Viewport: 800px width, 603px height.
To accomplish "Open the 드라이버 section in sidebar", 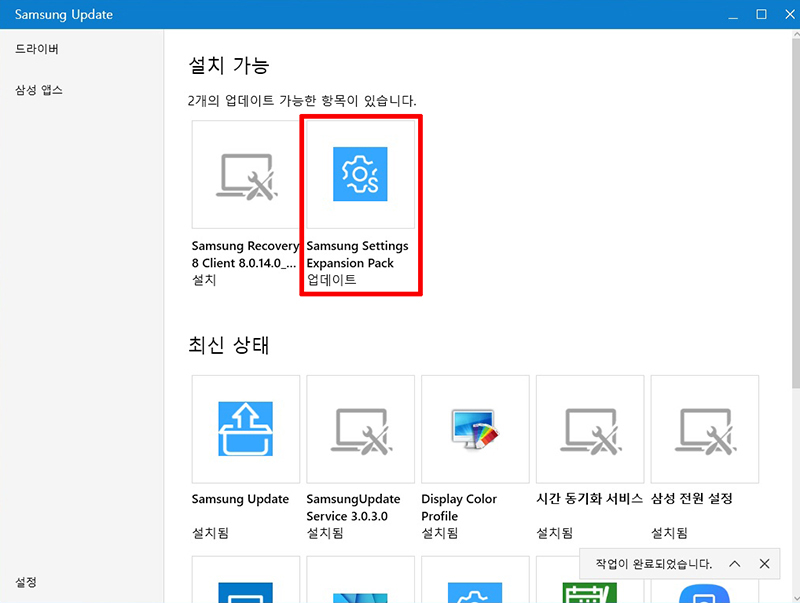I will pyautogui.click(x=37, y=49).
